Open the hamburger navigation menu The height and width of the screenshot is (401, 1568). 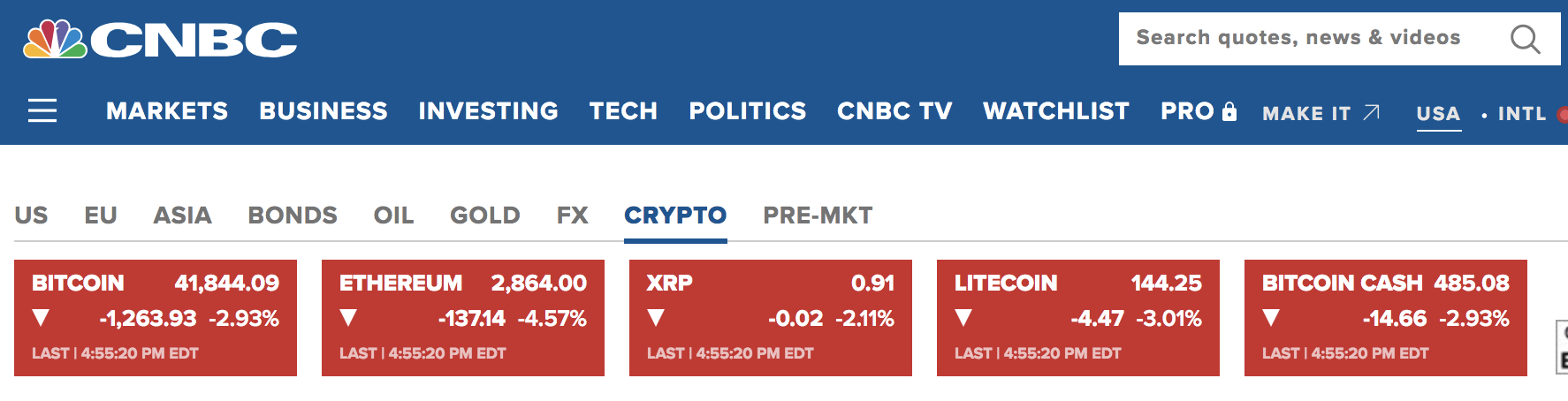coord(42,110)
